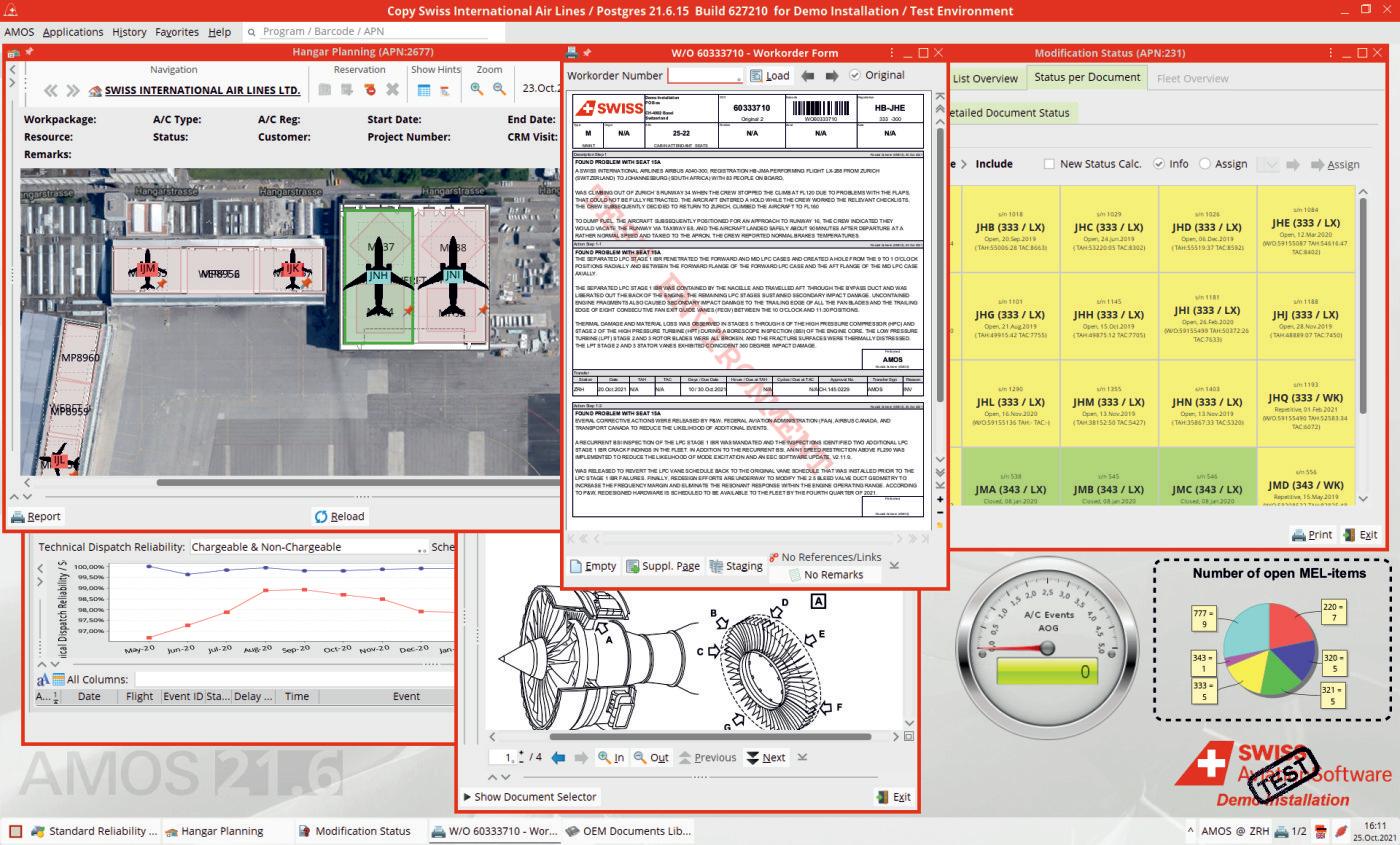Open the kebab menu in Modification Status title bar
Screen dimensions: 1400x845
pos(1332,52)
